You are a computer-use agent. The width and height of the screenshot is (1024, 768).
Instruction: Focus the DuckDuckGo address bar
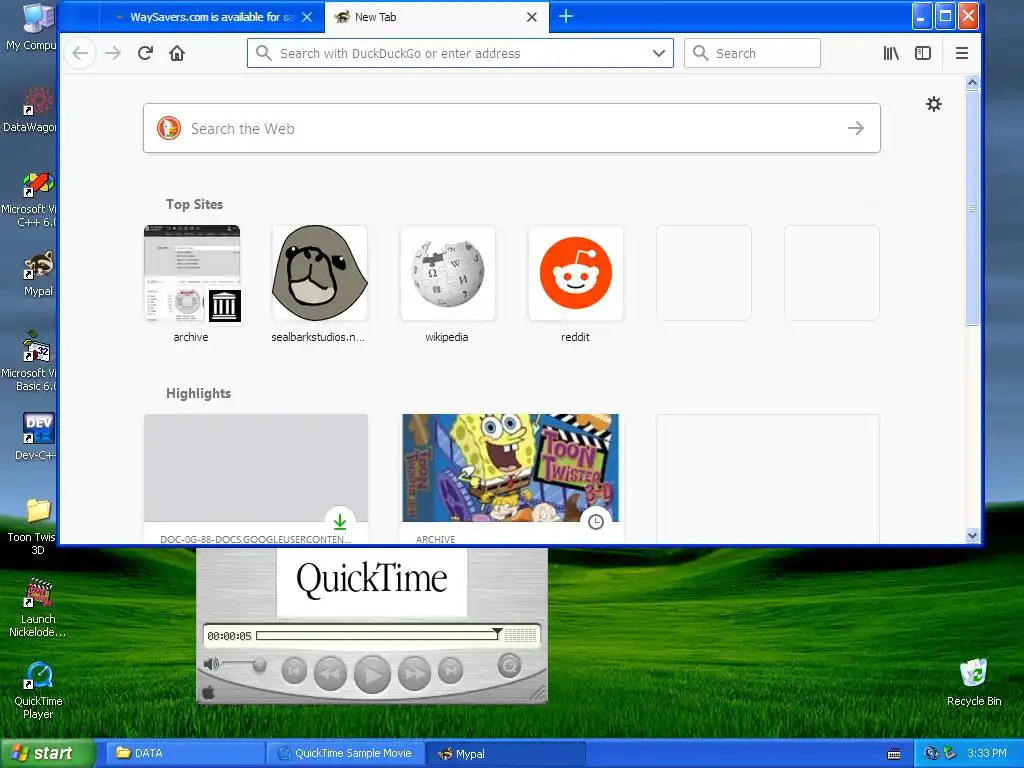(460, 53)
